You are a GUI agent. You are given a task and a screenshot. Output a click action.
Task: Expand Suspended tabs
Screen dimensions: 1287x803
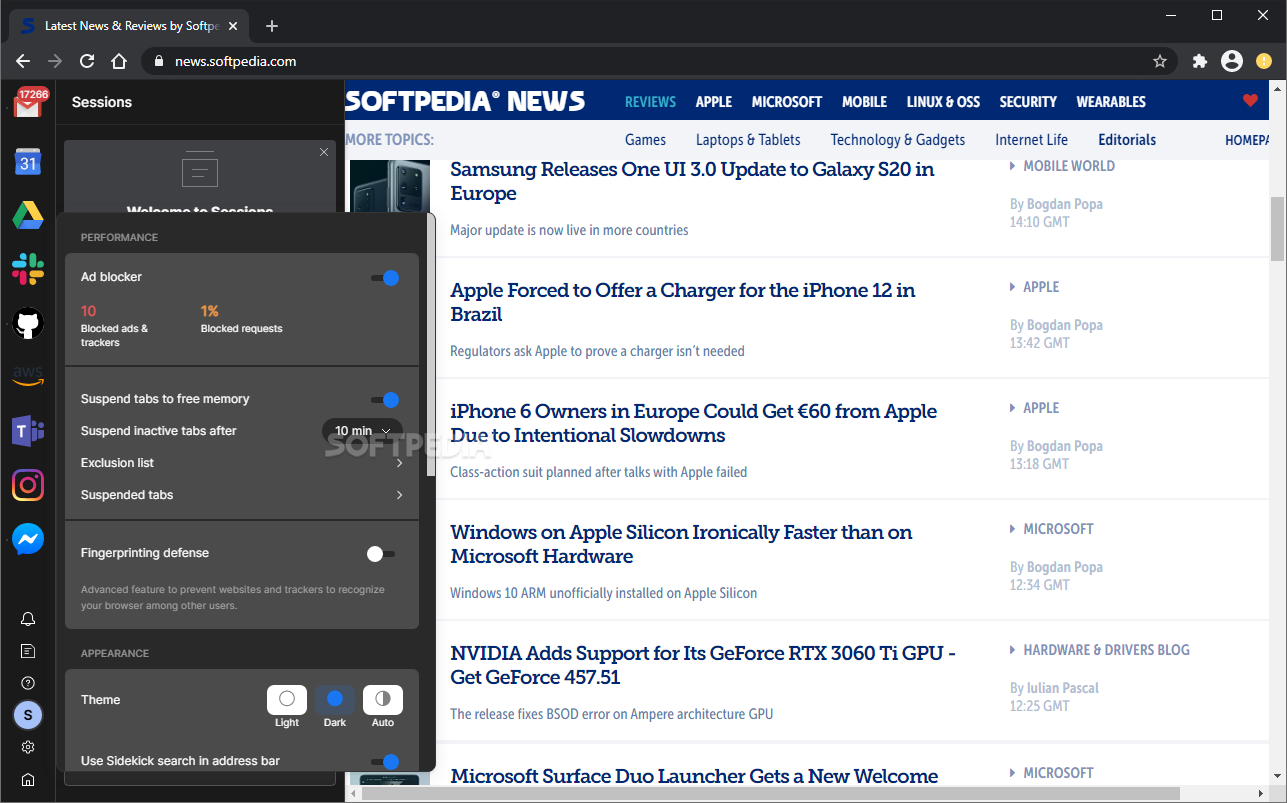click(x=242, y=495)
